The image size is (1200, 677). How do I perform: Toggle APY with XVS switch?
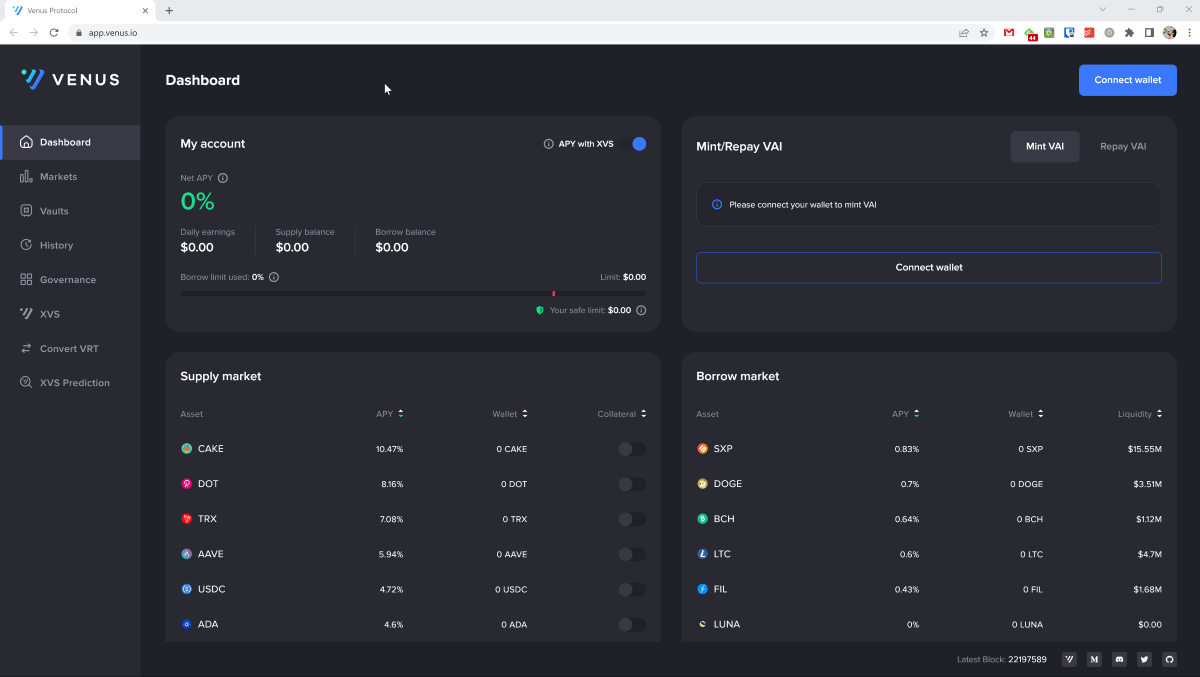coord(633,144)
